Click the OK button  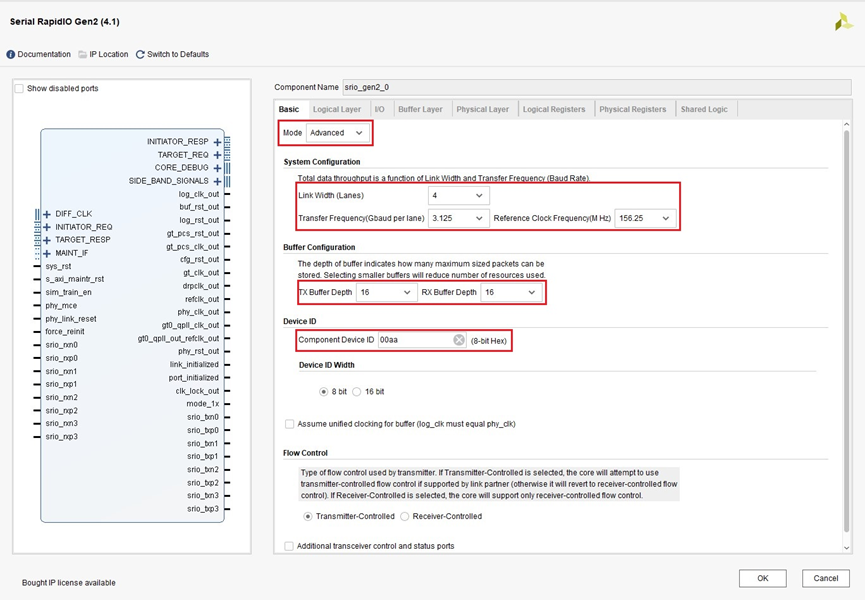(762, 578)
